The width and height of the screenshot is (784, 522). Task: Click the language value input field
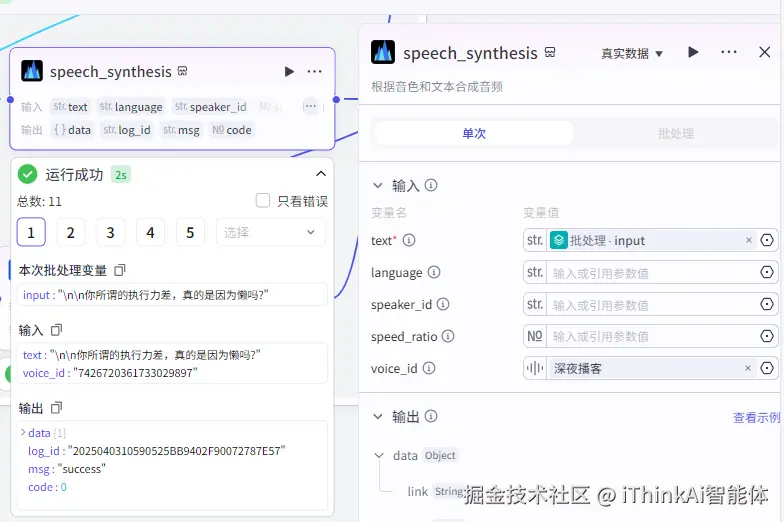tap(652, 273)
